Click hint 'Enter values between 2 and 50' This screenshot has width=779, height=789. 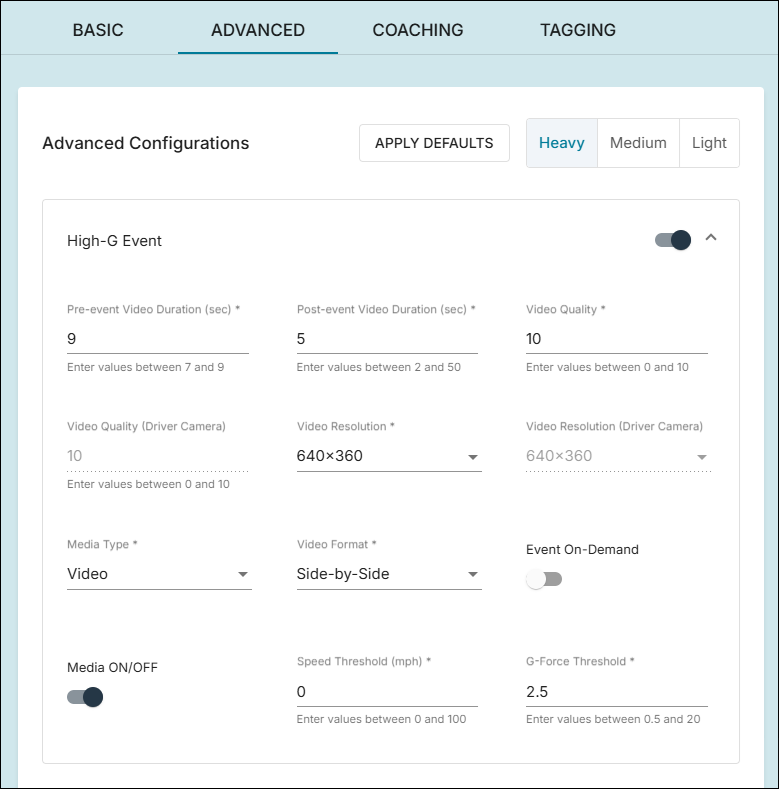coord(378,367)
